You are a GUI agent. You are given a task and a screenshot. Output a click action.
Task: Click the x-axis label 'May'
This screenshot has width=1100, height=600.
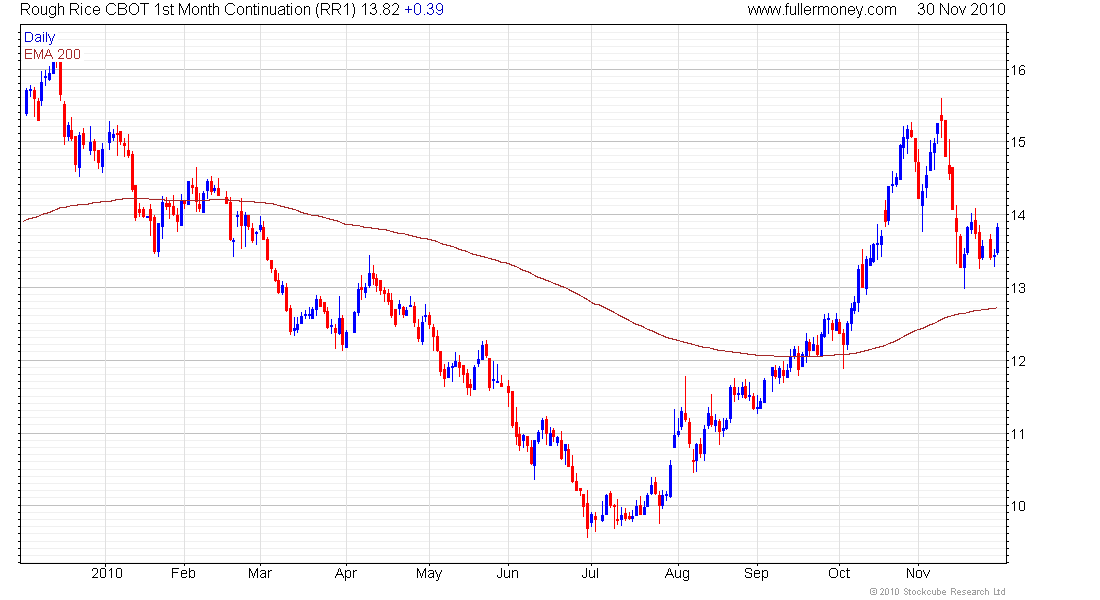pyautogui.click(x=429, y=573)
